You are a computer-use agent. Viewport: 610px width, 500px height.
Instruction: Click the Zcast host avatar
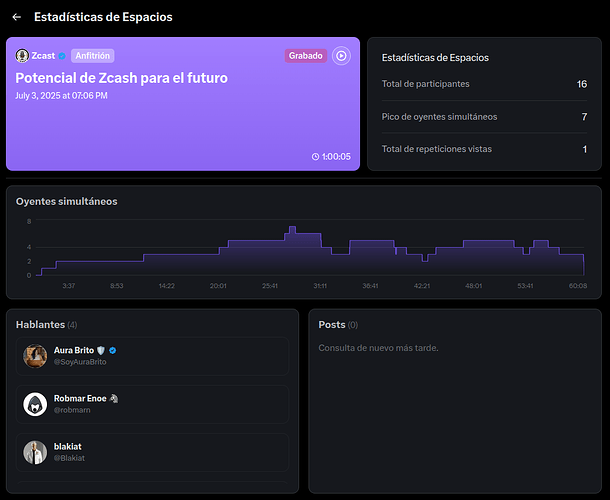pyautogui.click(x=22, y=56)
